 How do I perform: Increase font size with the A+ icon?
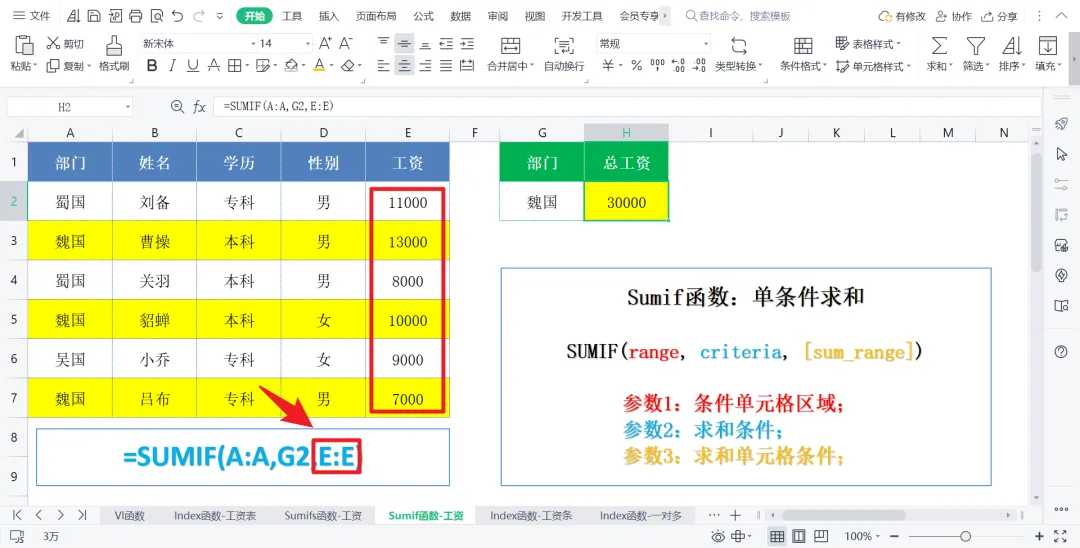coord(325,43)
